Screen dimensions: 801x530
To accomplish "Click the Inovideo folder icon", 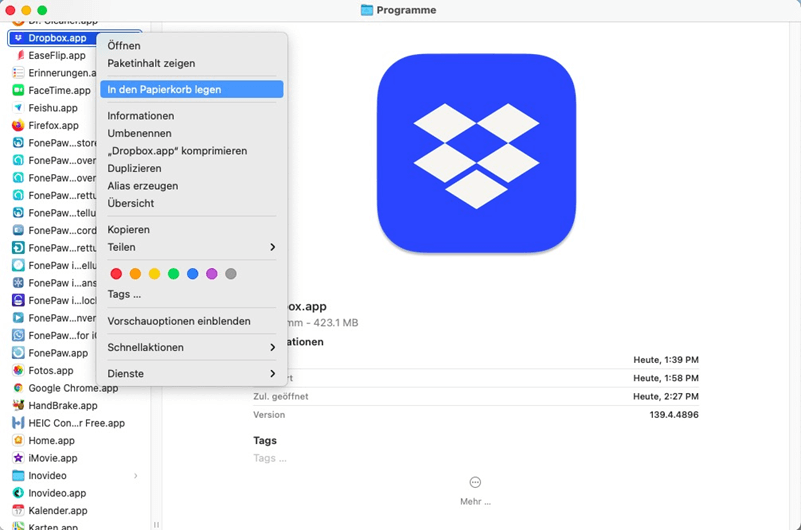I will coord(18,475).
